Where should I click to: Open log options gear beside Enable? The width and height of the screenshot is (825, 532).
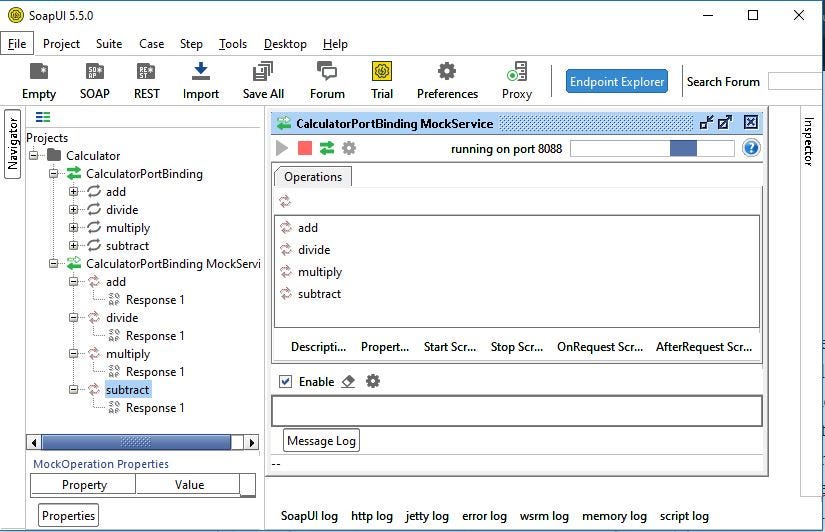point(373,381)
